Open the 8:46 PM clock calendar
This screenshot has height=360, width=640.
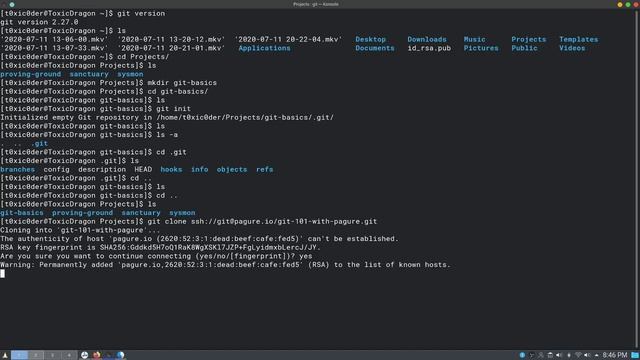pos(615,355)
